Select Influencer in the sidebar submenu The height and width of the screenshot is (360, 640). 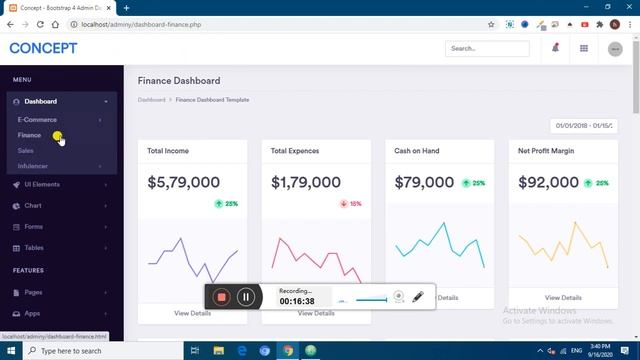coord(33,166)
